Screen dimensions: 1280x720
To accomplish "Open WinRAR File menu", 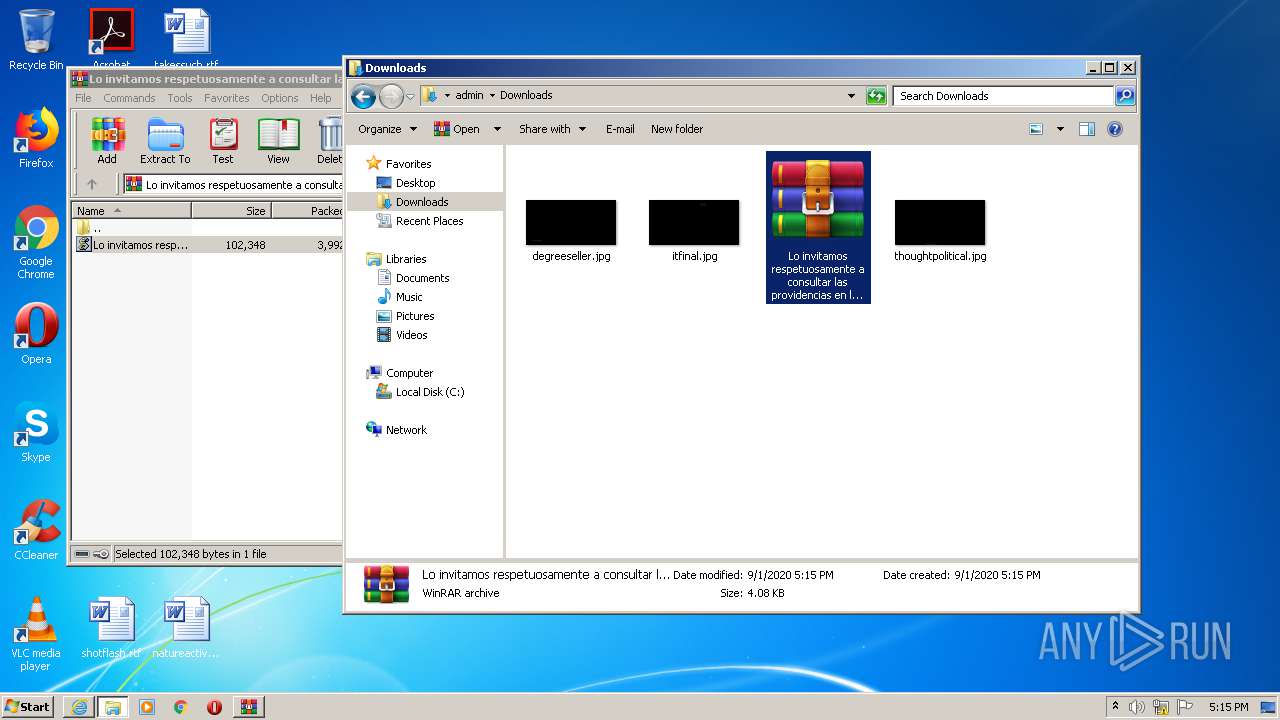I will (x=83, y=98).
